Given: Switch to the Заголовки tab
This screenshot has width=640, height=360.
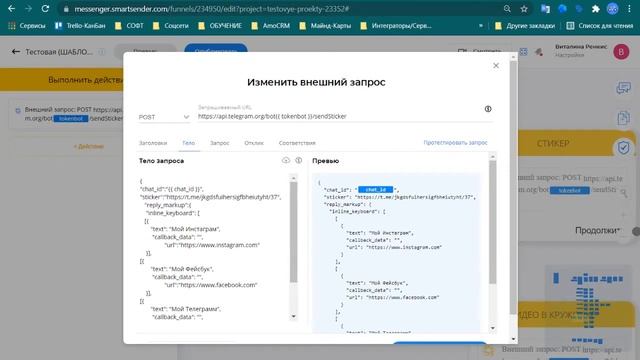Looking at the screenshot, I should pyautogui.click(x=153, y=143).
